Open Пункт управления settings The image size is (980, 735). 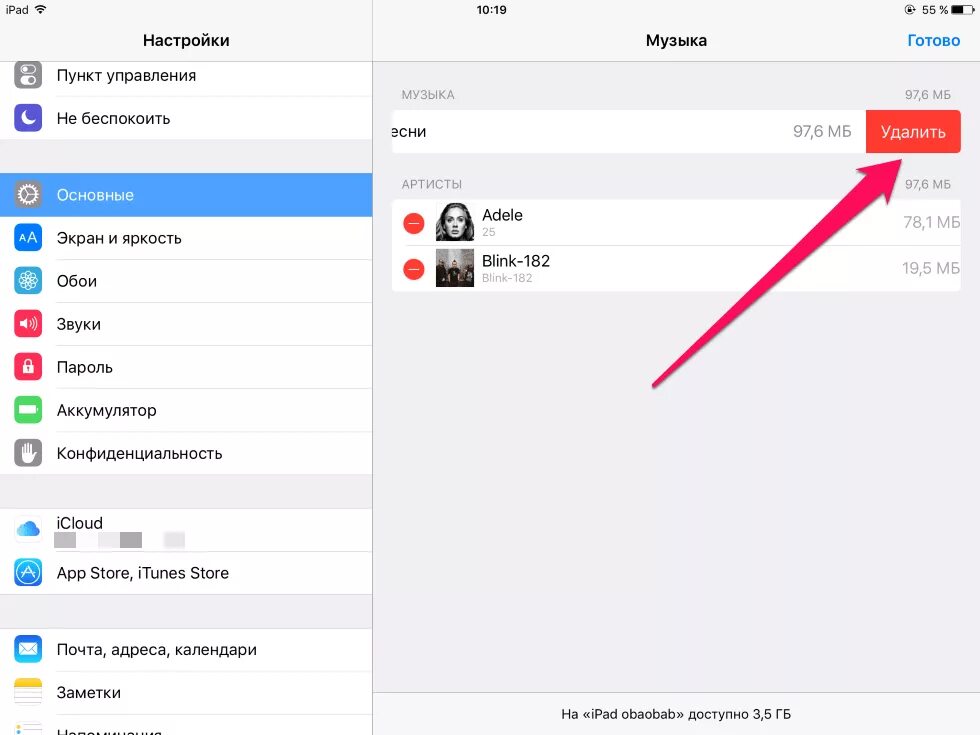point(186,75)
